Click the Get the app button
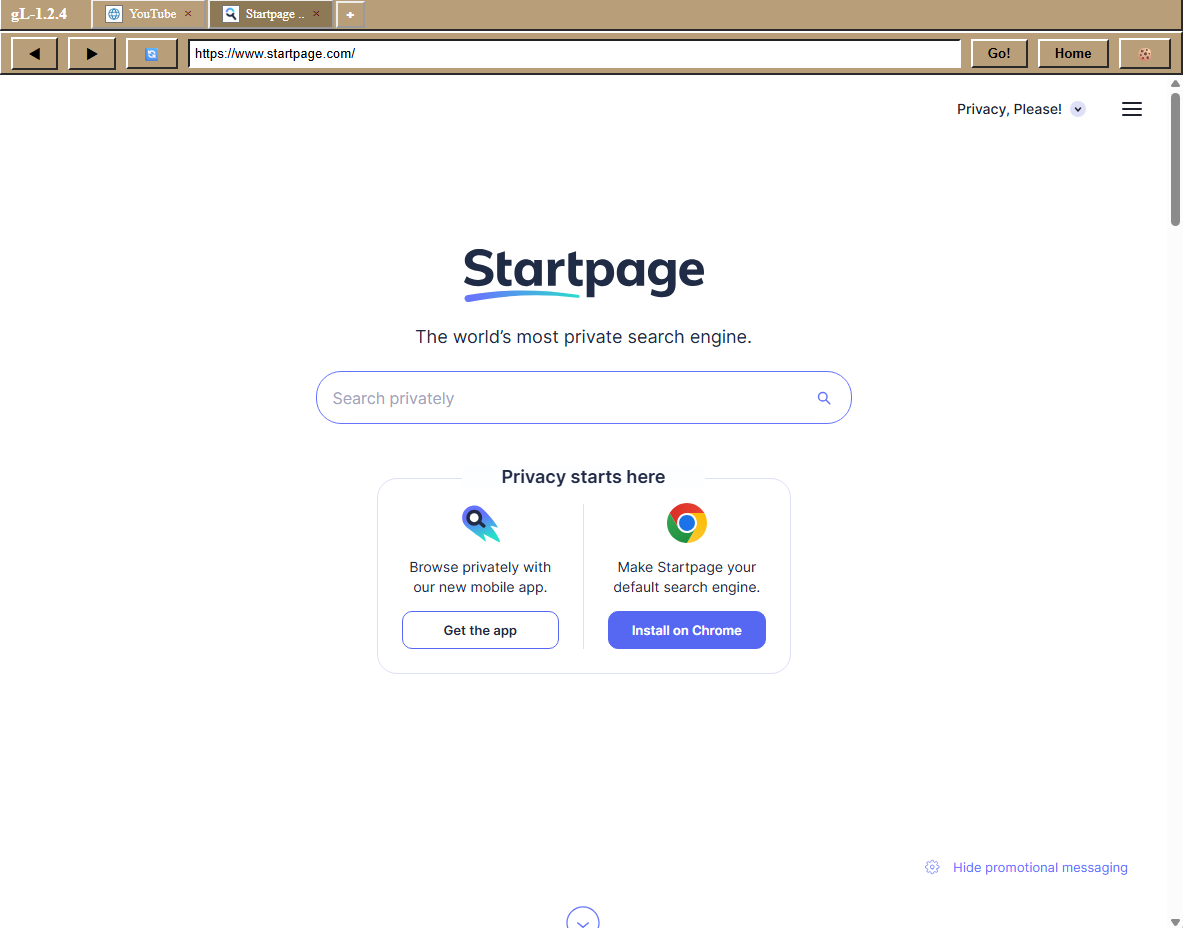 (481, 630)
